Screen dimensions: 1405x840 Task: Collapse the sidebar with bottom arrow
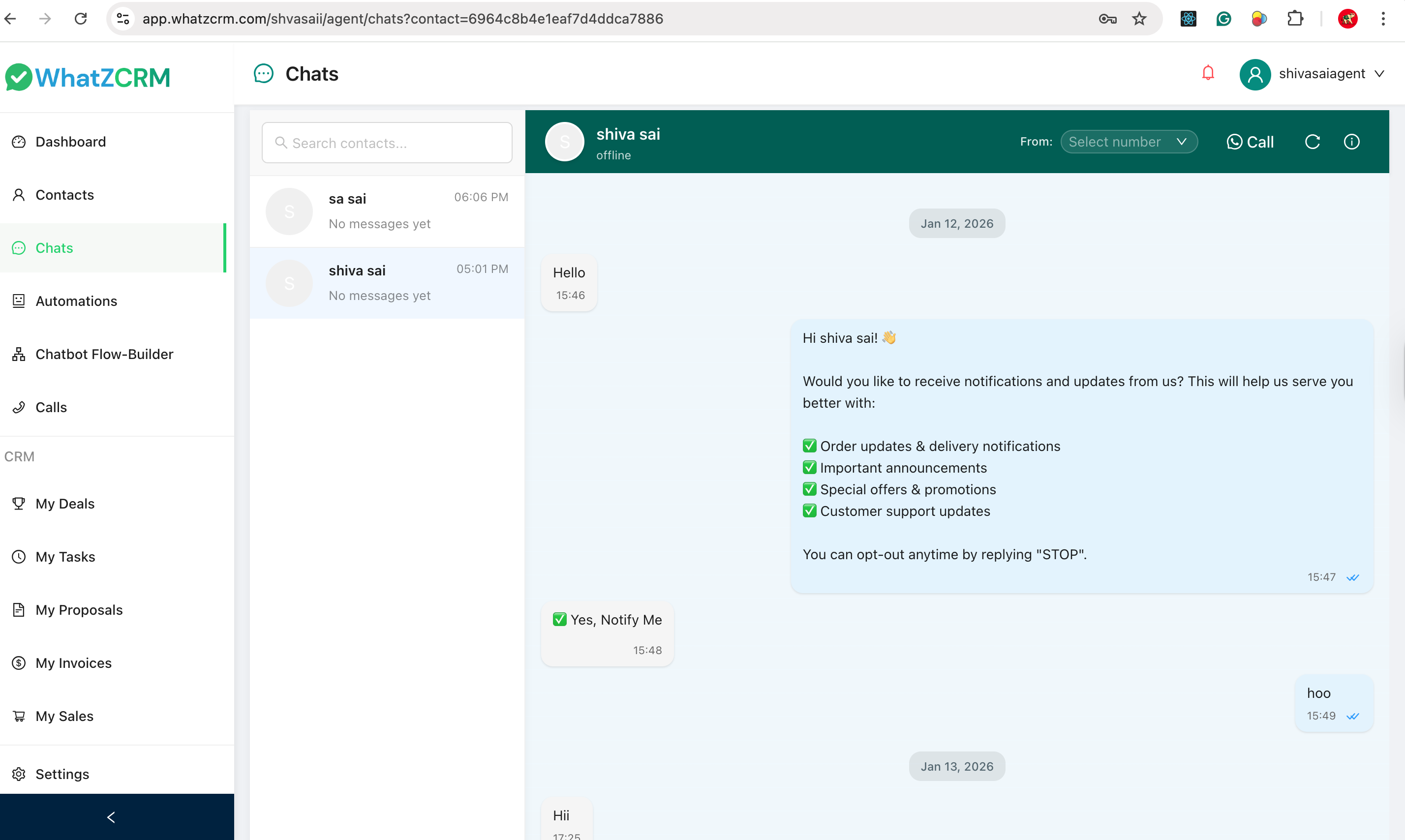(111, 817)
